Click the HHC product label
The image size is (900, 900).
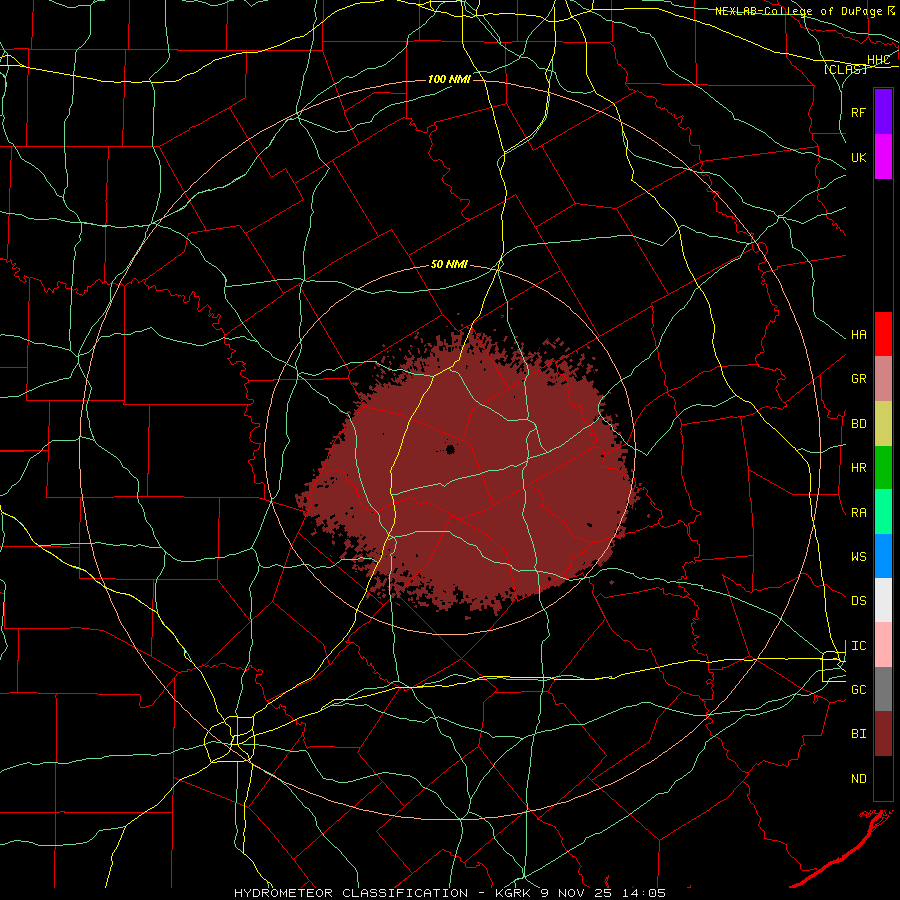coord(878,60)
